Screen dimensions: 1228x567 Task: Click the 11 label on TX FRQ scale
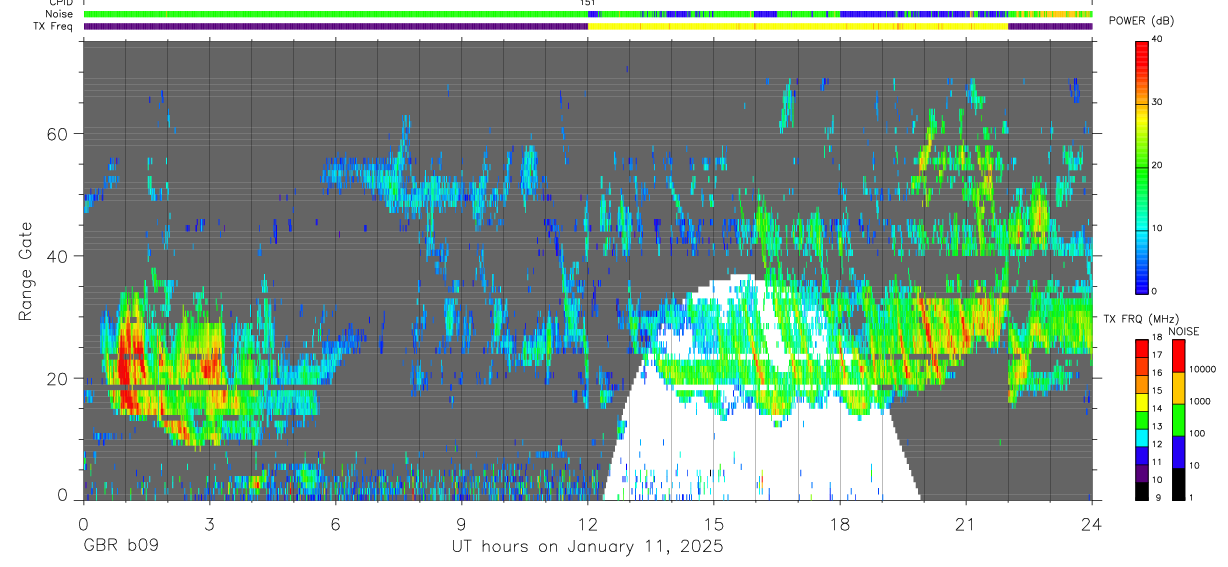(x=1157, y=462)
